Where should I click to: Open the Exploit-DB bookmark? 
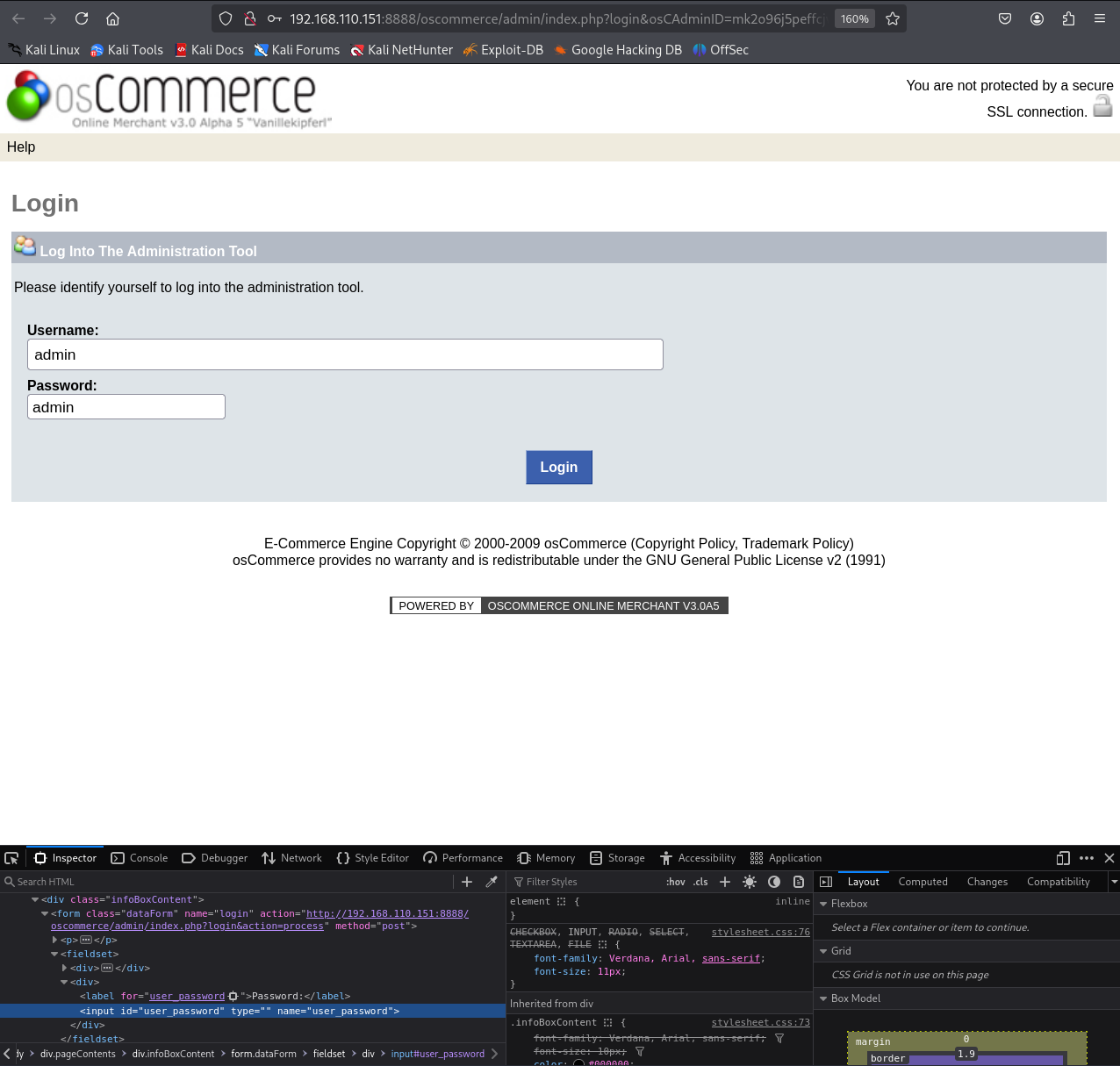[x=504, y=50]
